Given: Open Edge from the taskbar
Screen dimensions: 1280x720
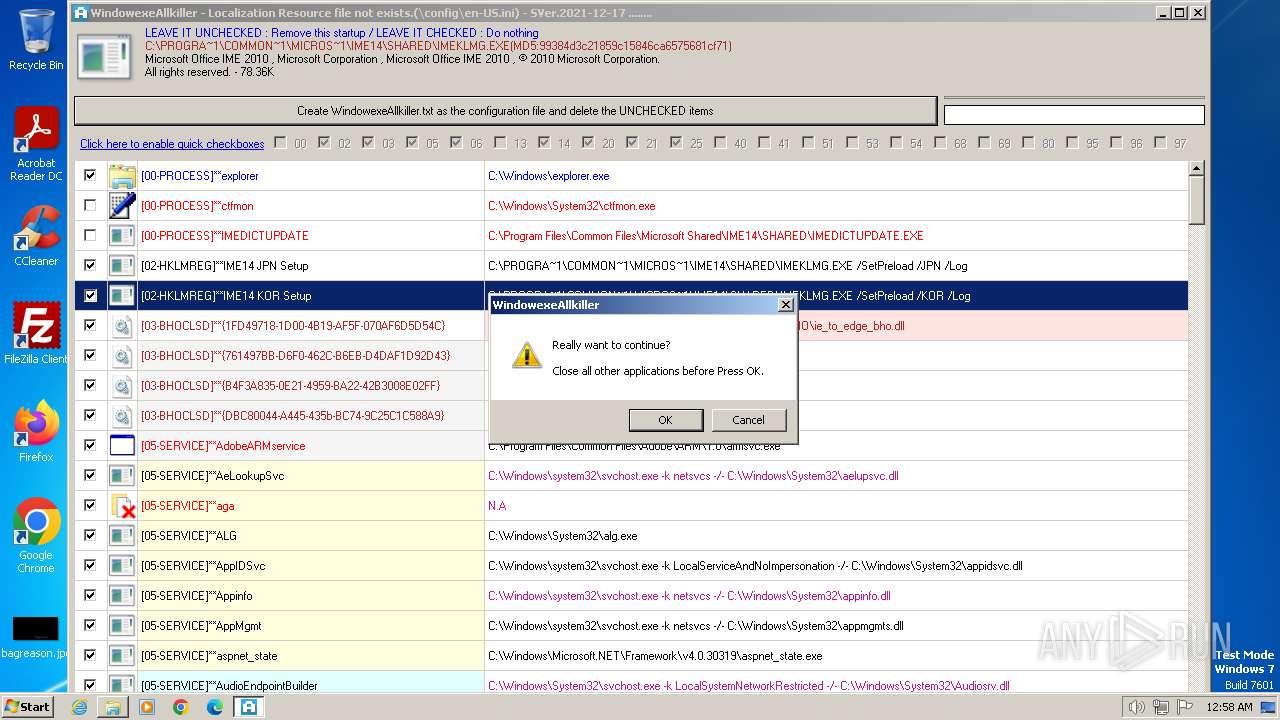Looking at the screenshot, I should click(x=215, y=707).
